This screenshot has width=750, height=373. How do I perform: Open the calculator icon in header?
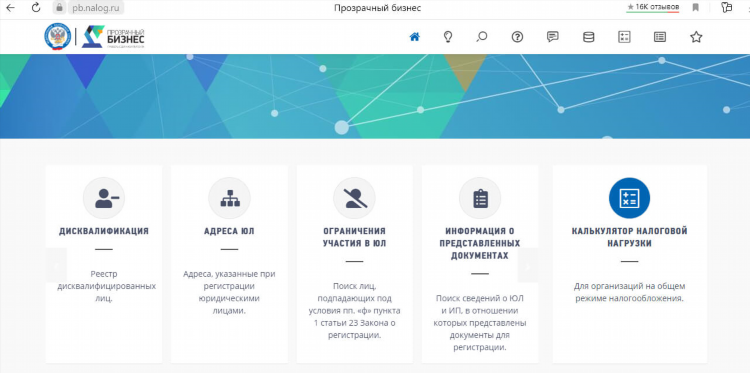coord(624,37)
